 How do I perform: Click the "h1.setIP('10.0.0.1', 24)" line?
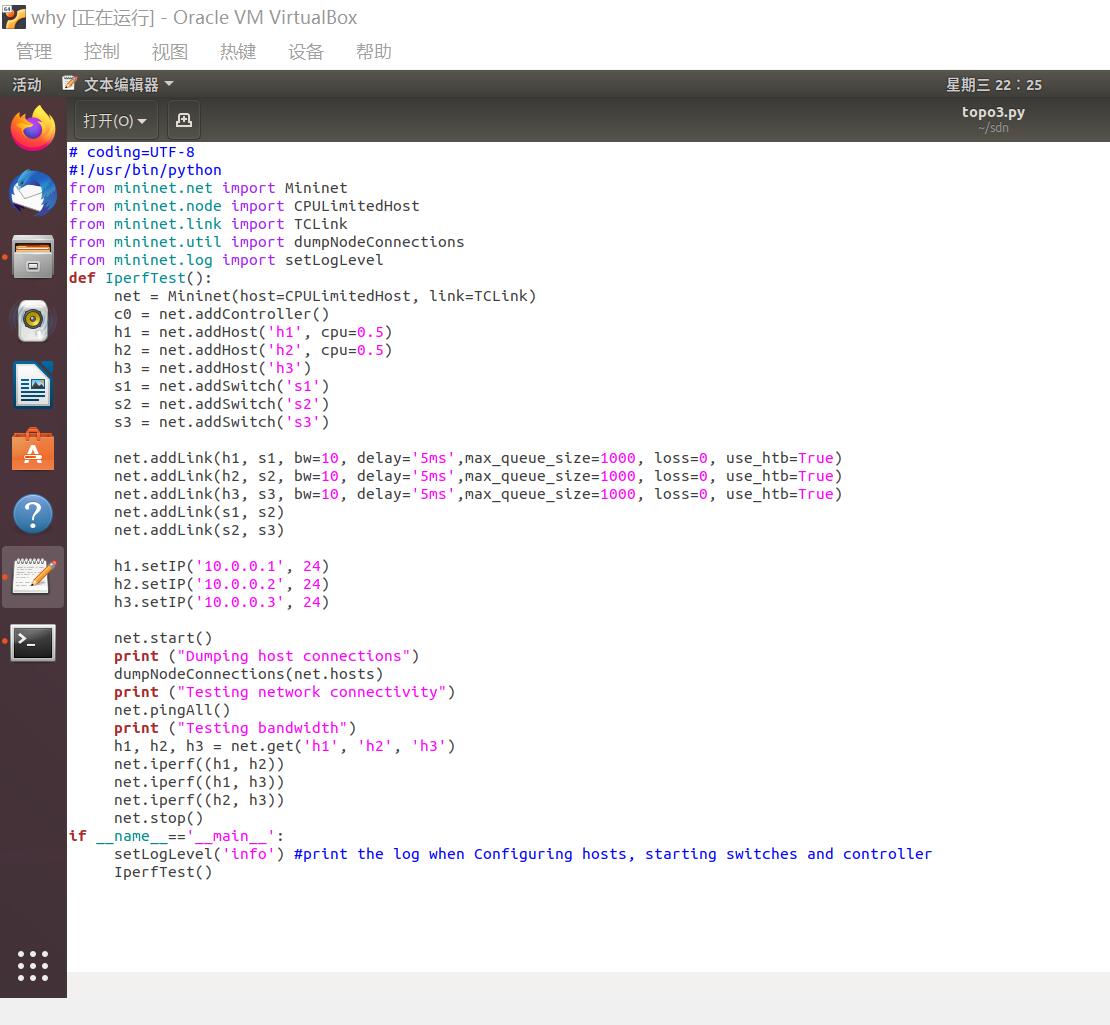pos(222,566)
